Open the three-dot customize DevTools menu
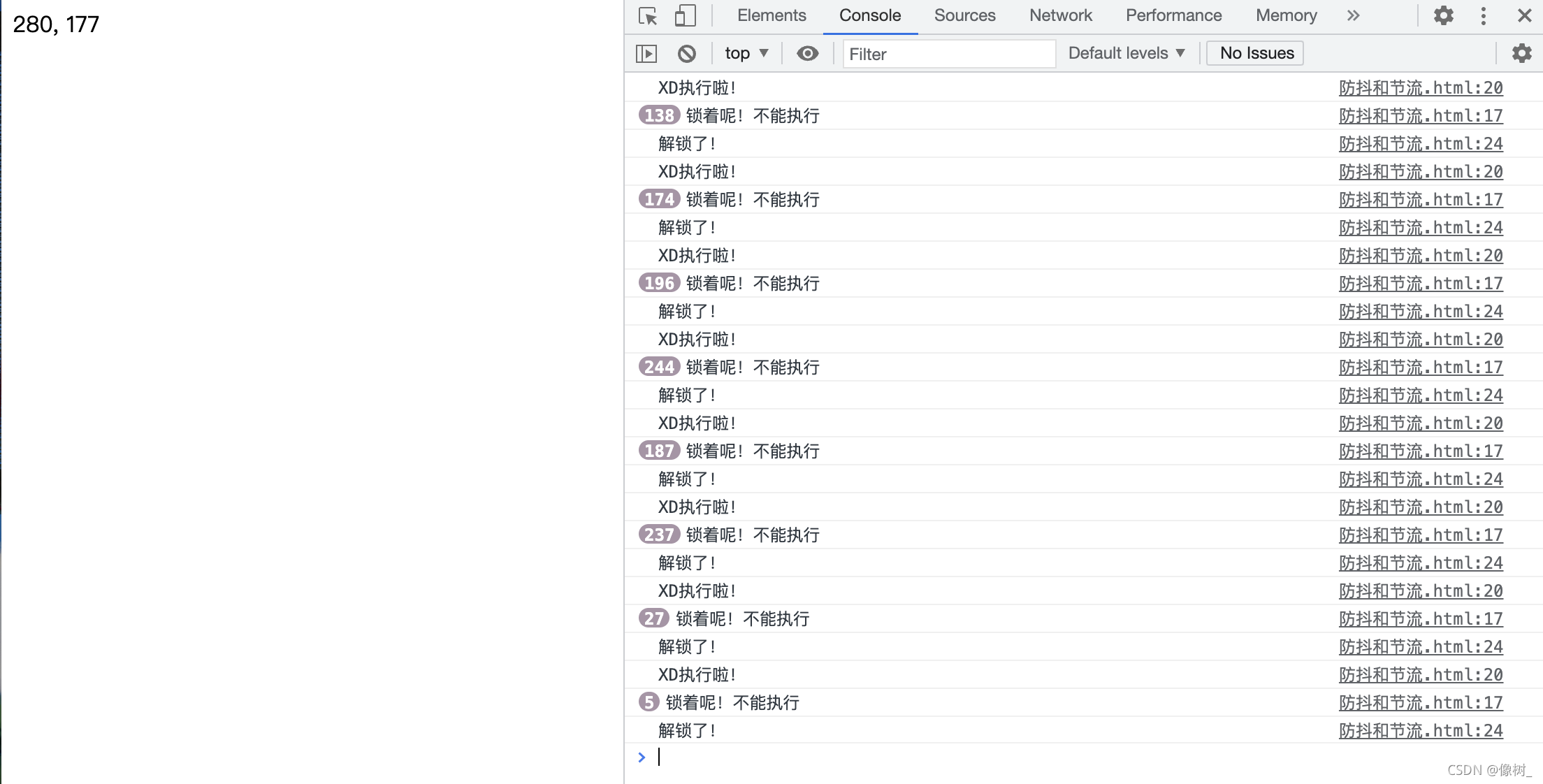 pyautogui.click(x=1484, y=15)
